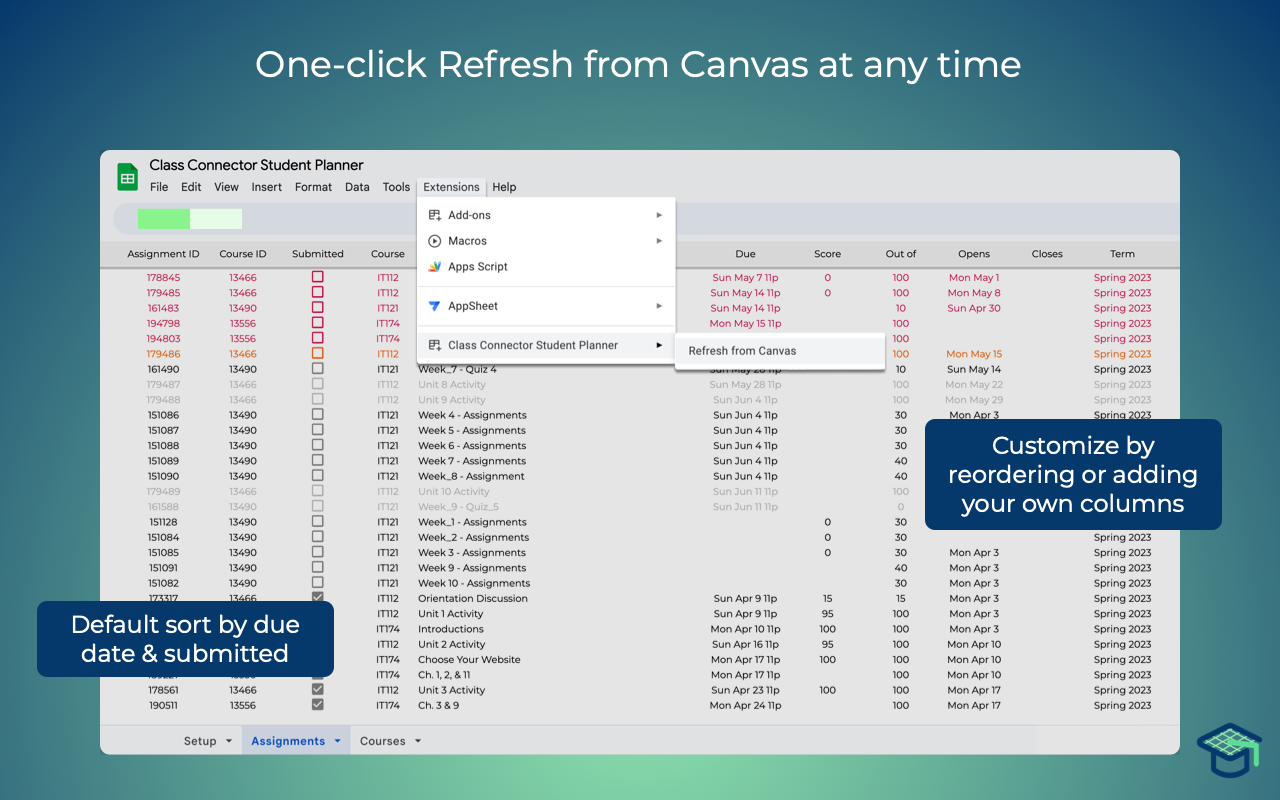Click the Term column header
The height and width of the screenshot is (800, 1280).
(x=1122, y=254)
